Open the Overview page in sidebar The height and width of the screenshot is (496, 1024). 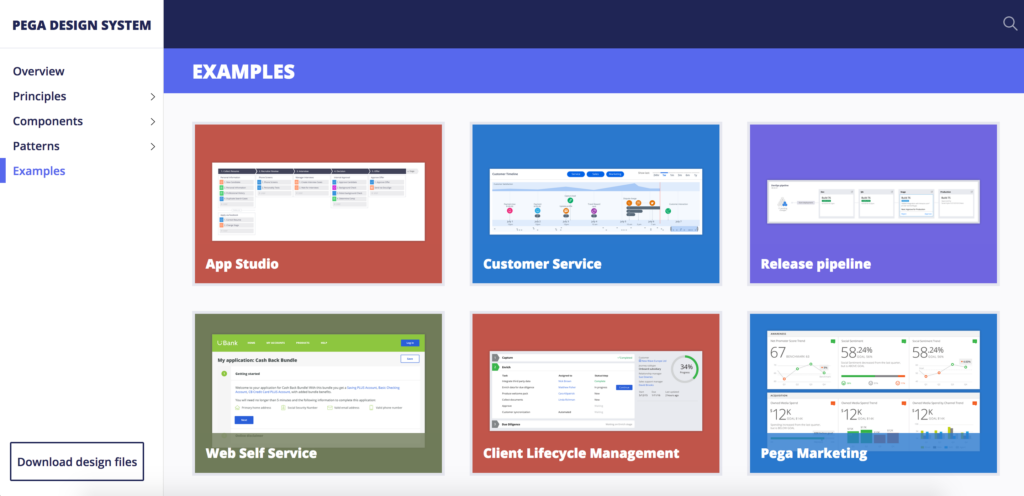tap(39, 71)
